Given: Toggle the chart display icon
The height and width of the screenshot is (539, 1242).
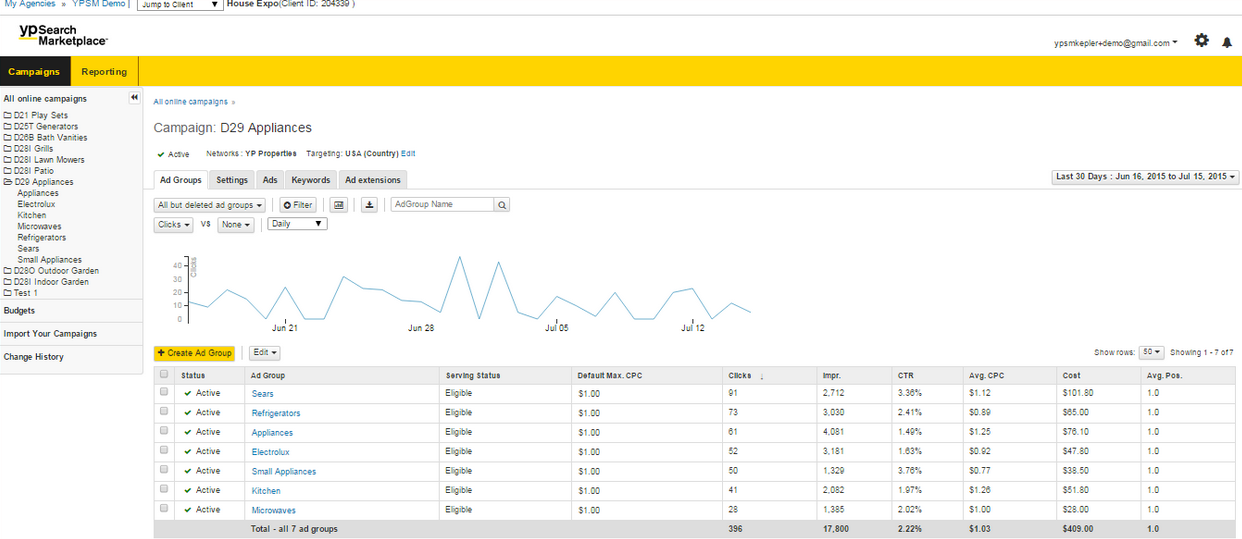Looking at the screenshot, I should point(339,205).
